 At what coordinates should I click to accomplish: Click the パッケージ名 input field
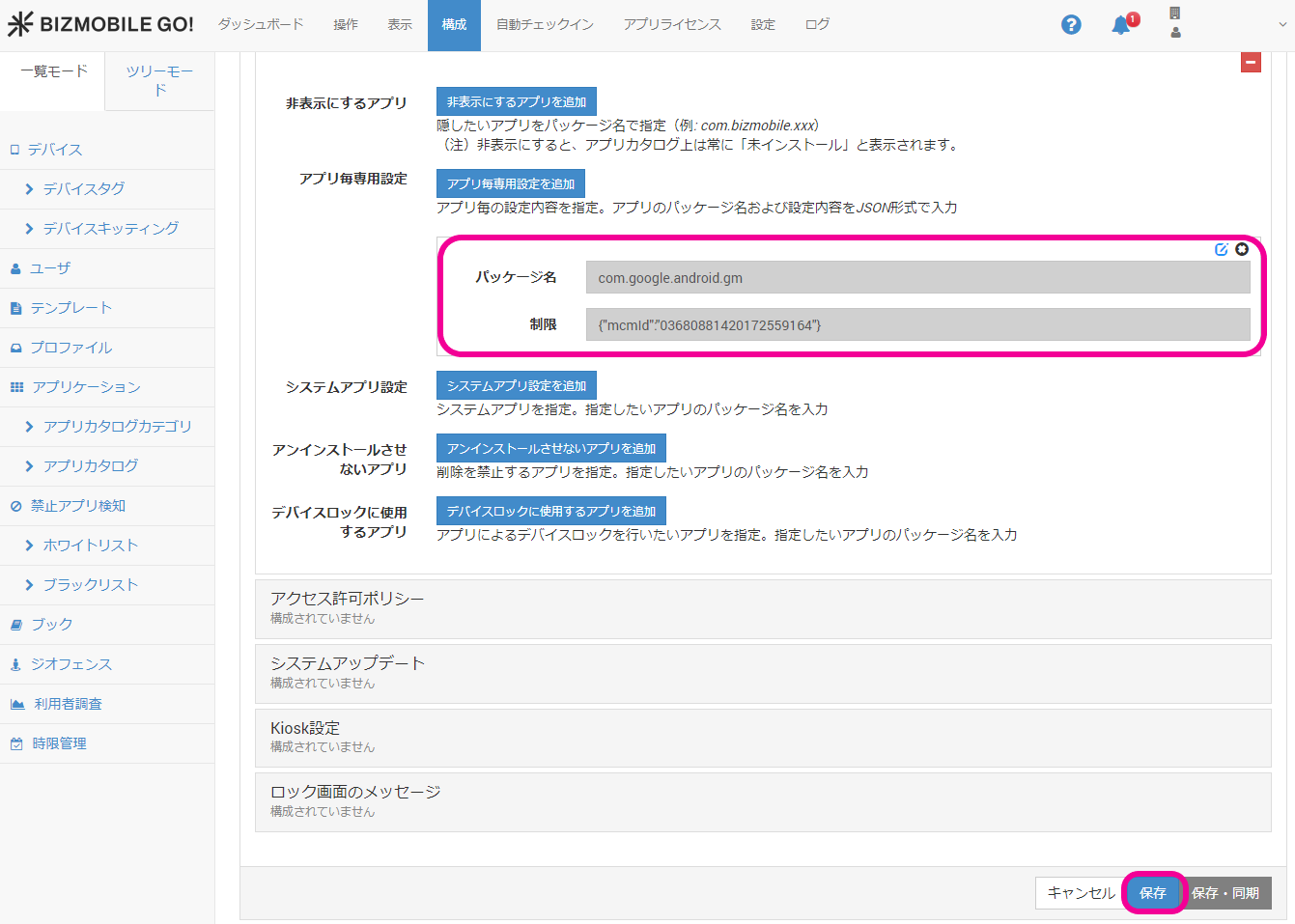(x=917, y=278)
